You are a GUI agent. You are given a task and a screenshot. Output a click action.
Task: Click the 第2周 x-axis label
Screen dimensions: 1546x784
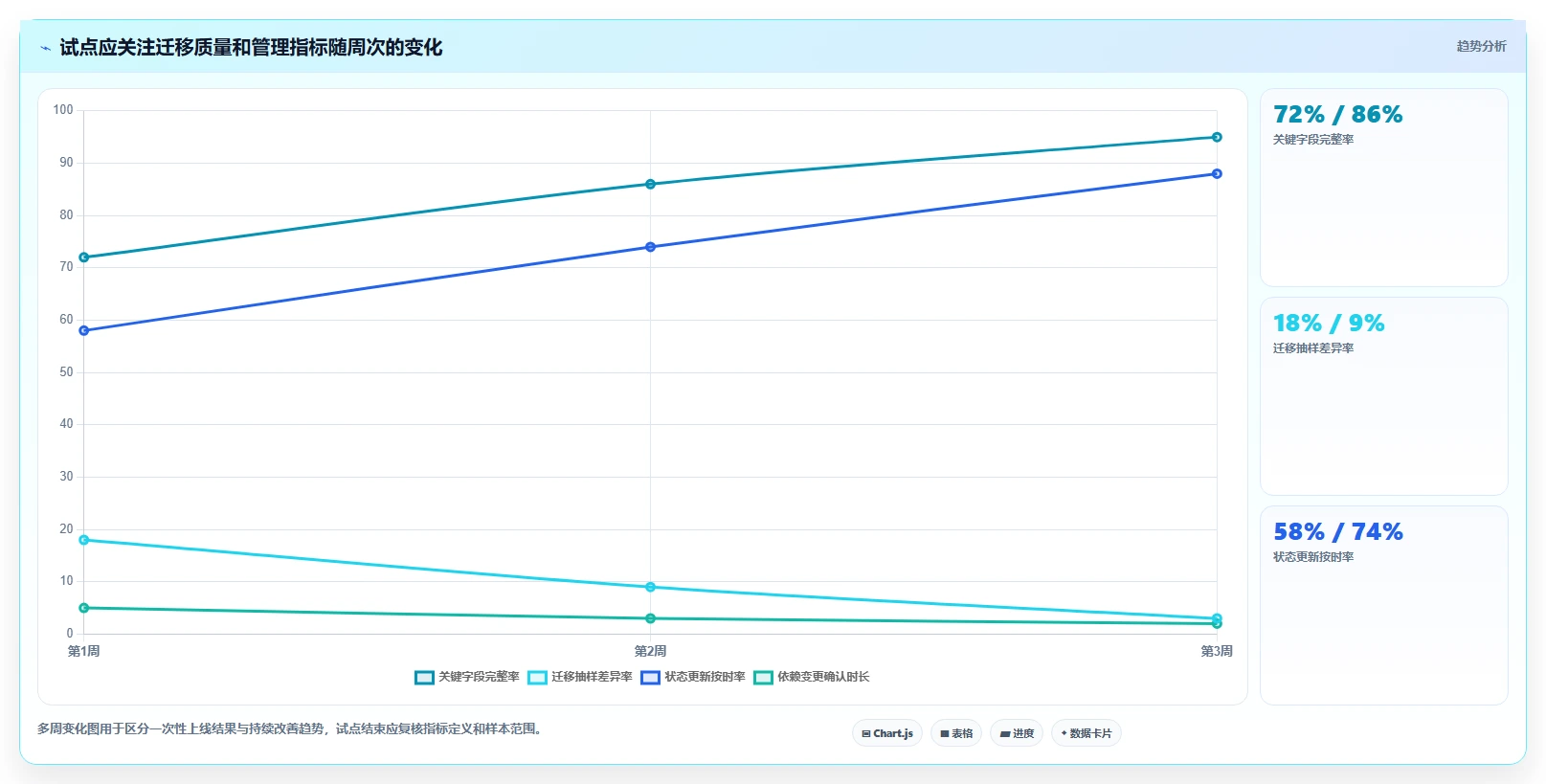[651, 651]
